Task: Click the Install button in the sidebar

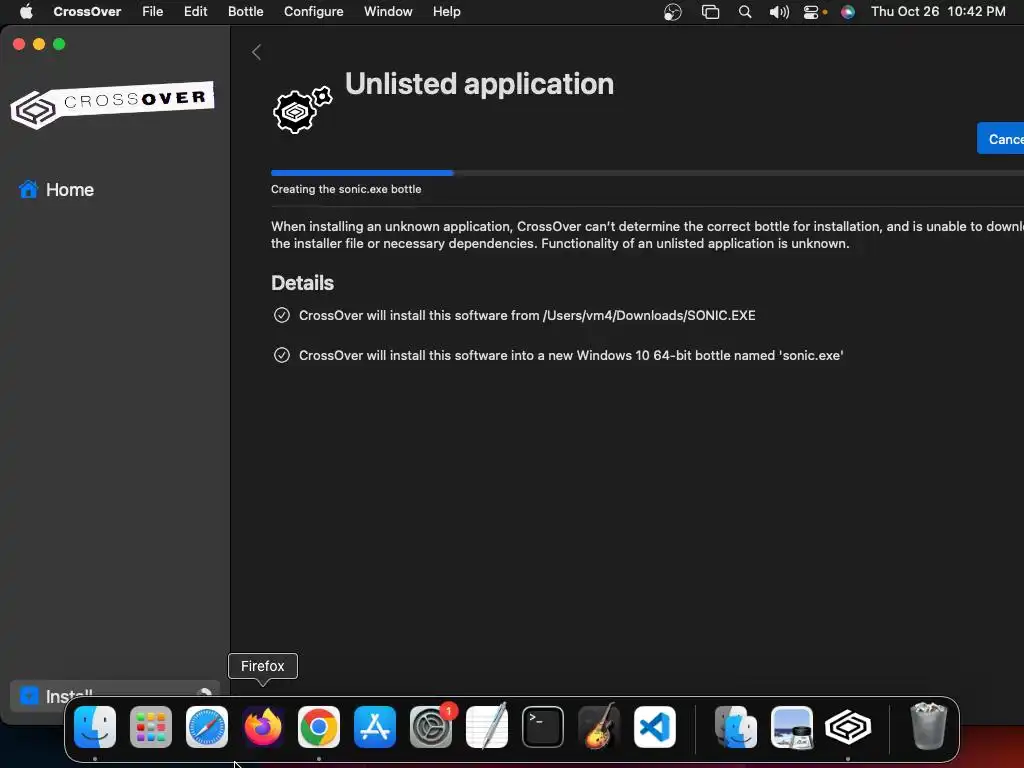Action: 115,696
